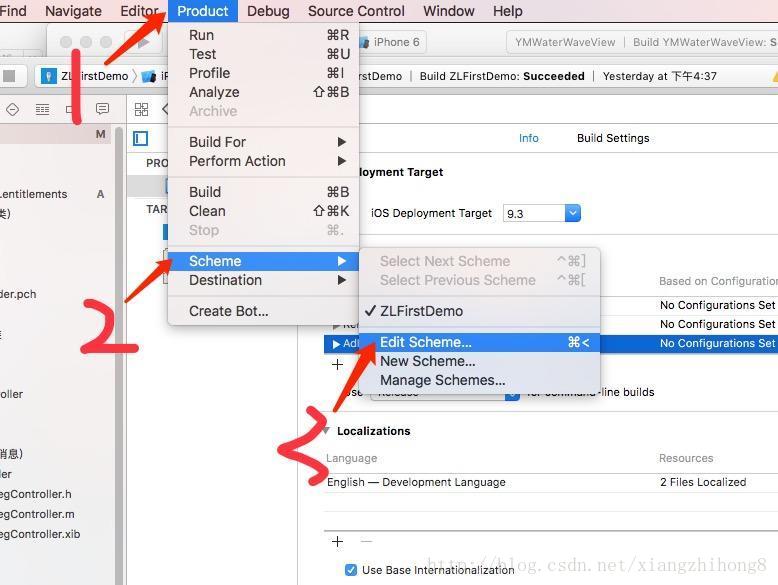Screen dimensions: 778x585
Task: Click the 2 Files Localized cell
Action: [703, 482]
